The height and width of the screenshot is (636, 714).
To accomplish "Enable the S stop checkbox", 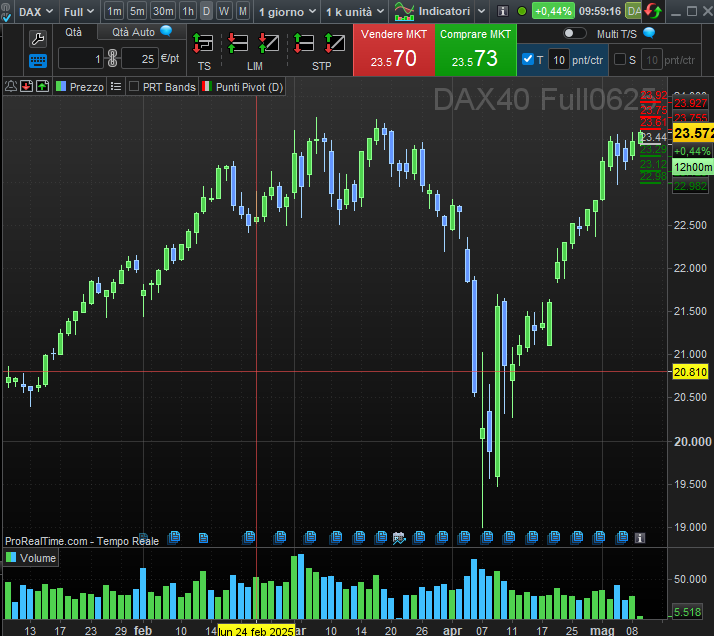I will (x=620, y=59).
